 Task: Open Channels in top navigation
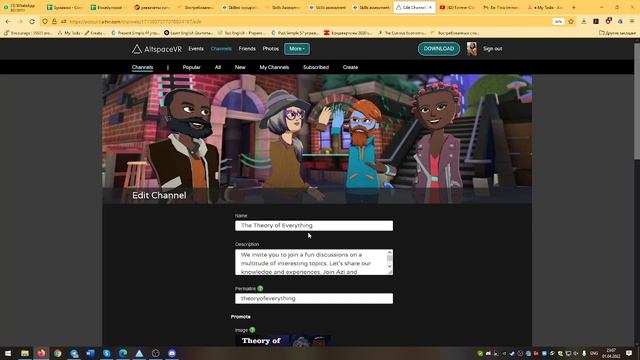pyautogui.click(x=221, y=49)
